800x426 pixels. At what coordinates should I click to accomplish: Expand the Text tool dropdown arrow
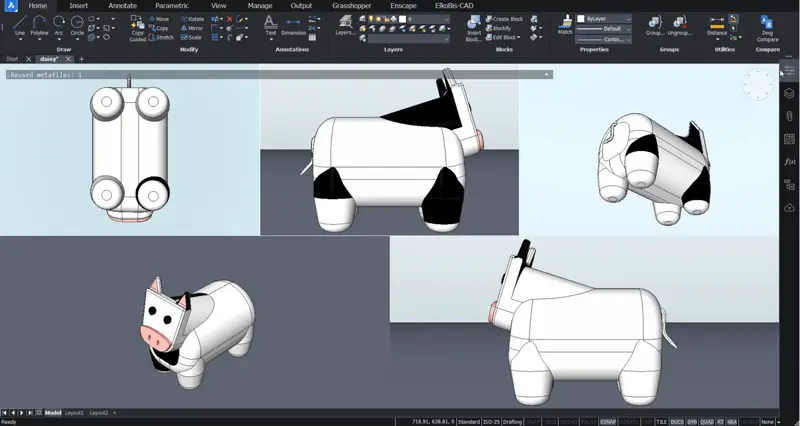coord(270,39)
